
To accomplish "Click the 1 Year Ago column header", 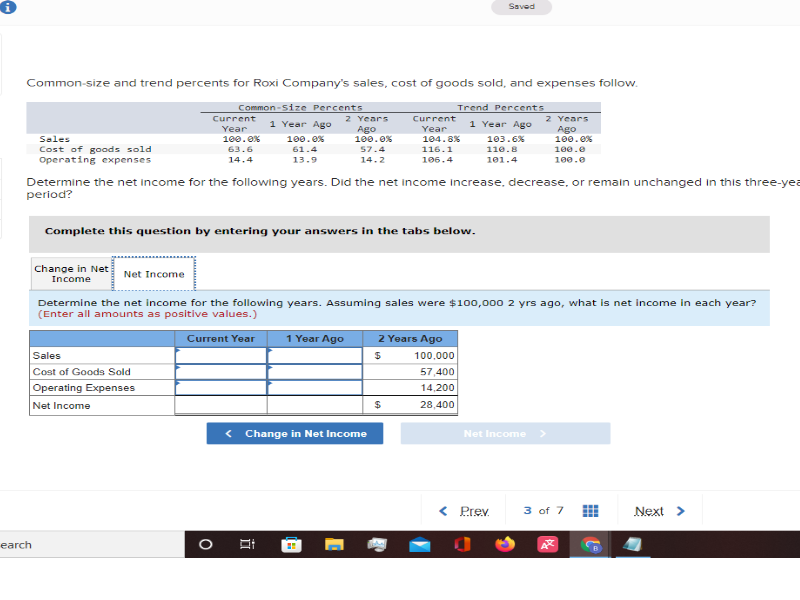I will click(315, 339).
